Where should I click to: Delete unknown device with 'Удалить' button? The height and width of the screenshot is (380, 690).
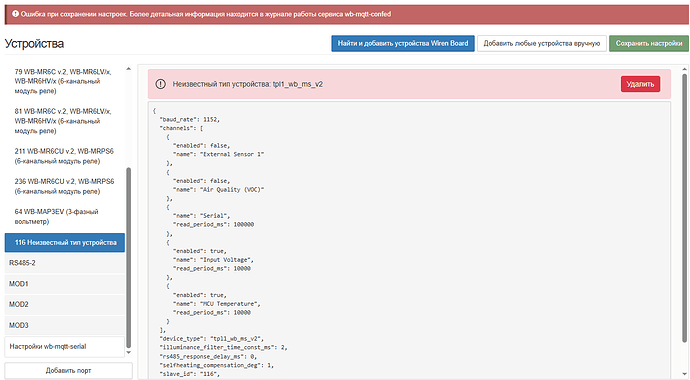(640, 84)
